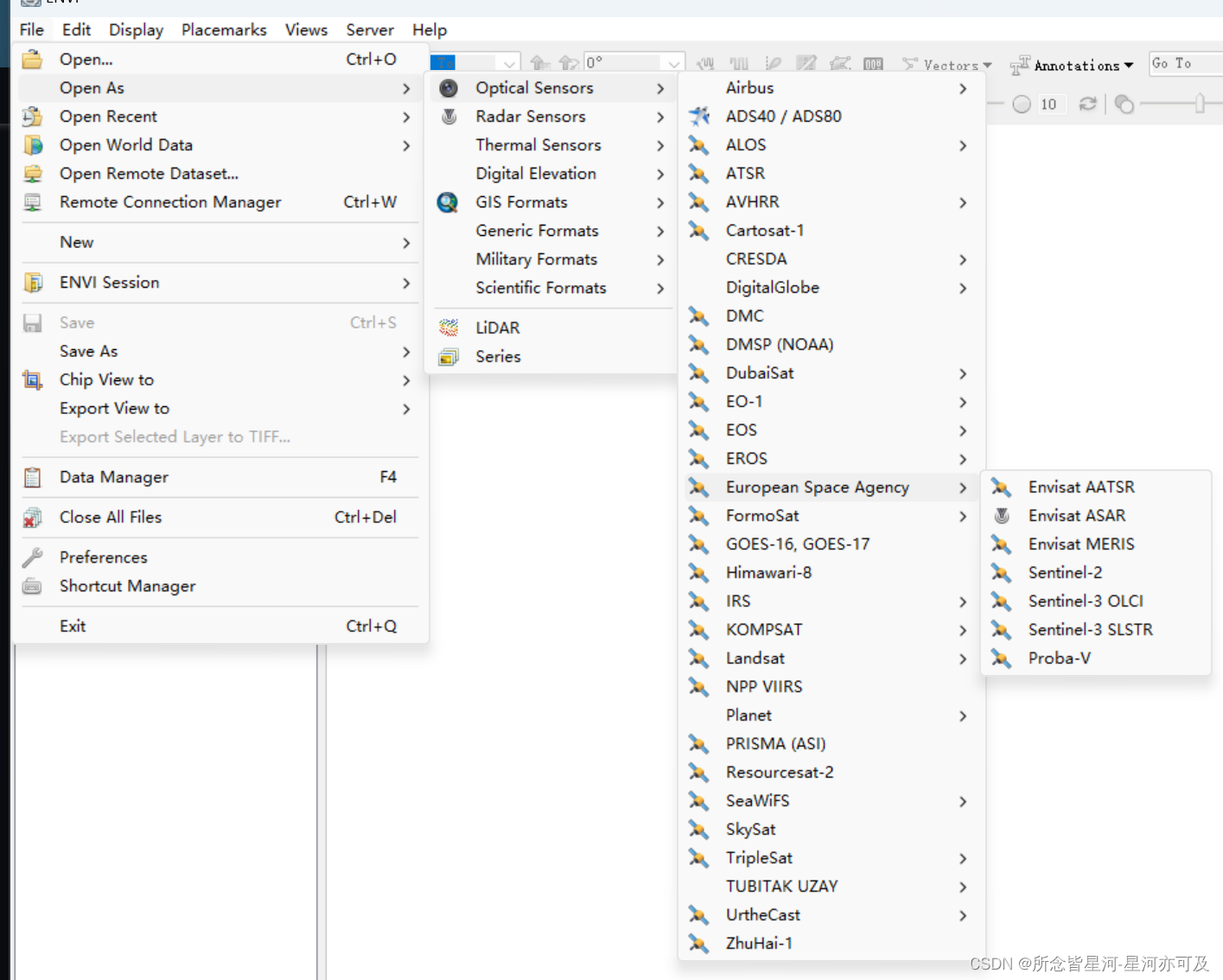Screen dimensions: 1223x980
Task: Click the value 10 field in toolbar
Action: tap(1051, 104)
